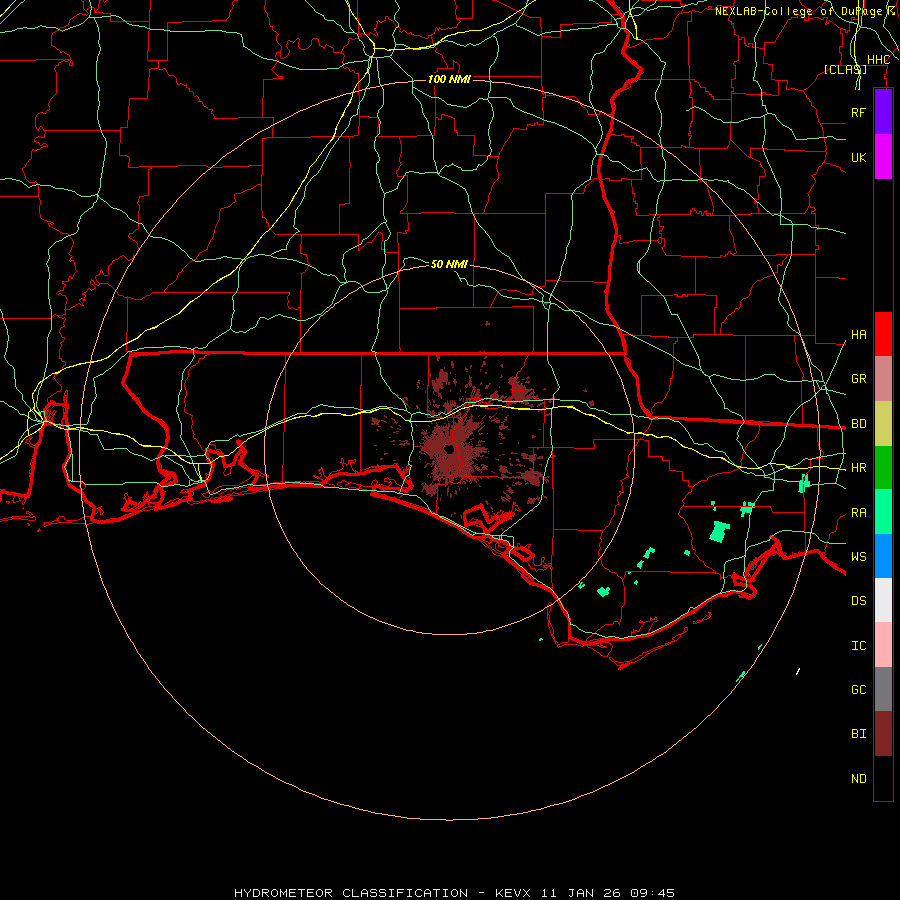Click the black ND legend swatch
The image size is (900, 900).
[x=883, y=778]
